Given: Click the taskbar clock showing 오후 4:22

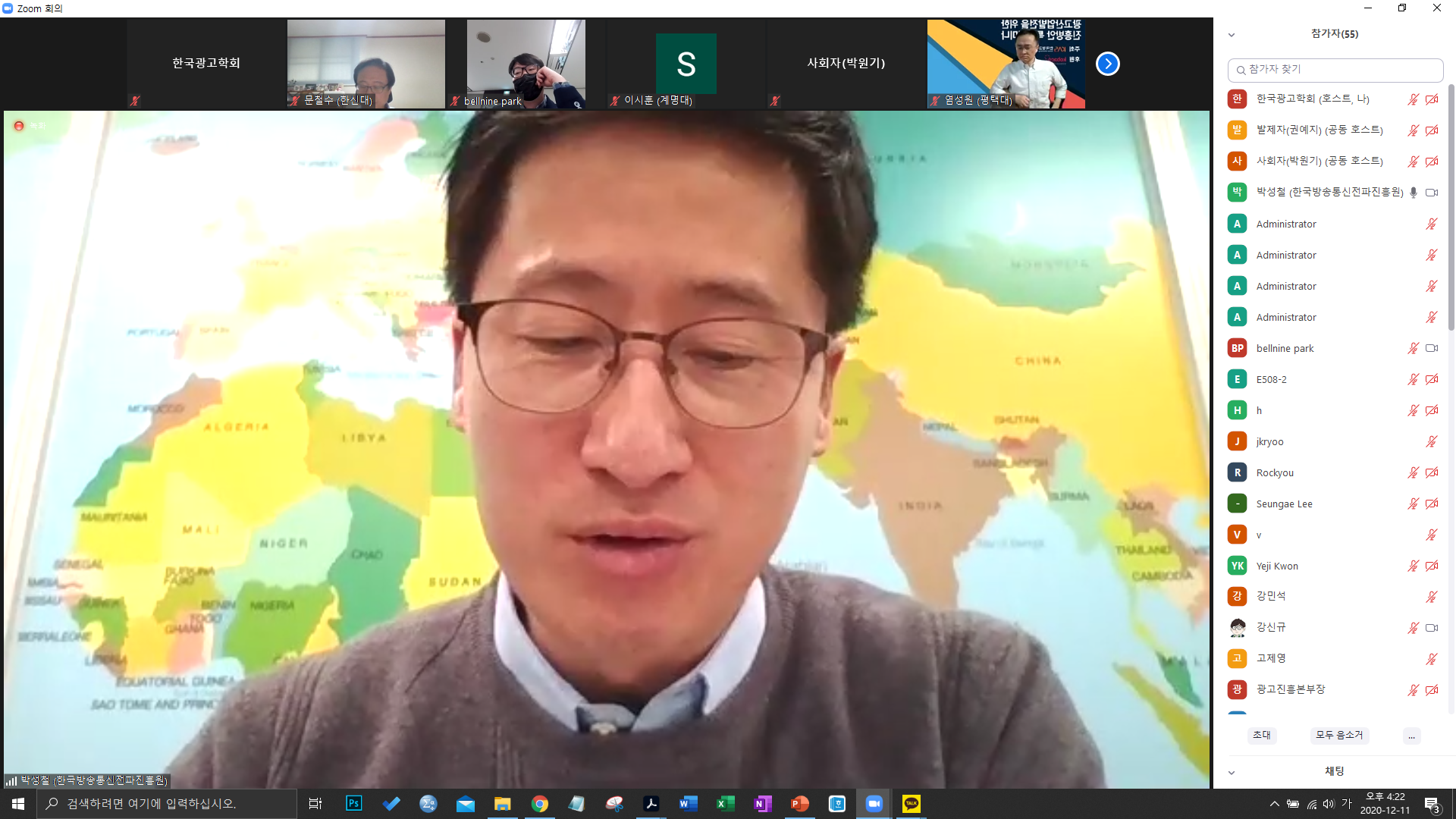Looking at the screenshot, I should pos(1385,804).
